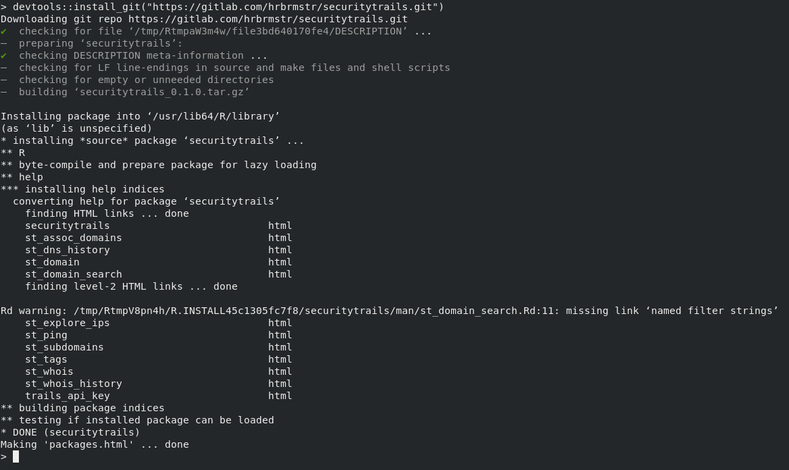
Task: Click the dash before preparing 'securitytrails'
Action: click(x=4, y=44)
